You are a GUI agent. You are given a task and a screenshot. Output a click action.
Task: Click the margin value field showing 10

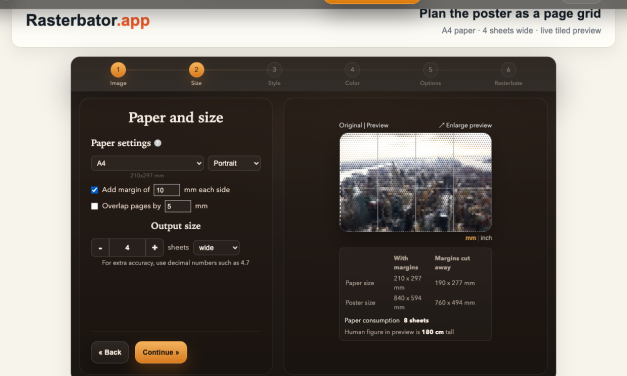(x=166, y=190)
